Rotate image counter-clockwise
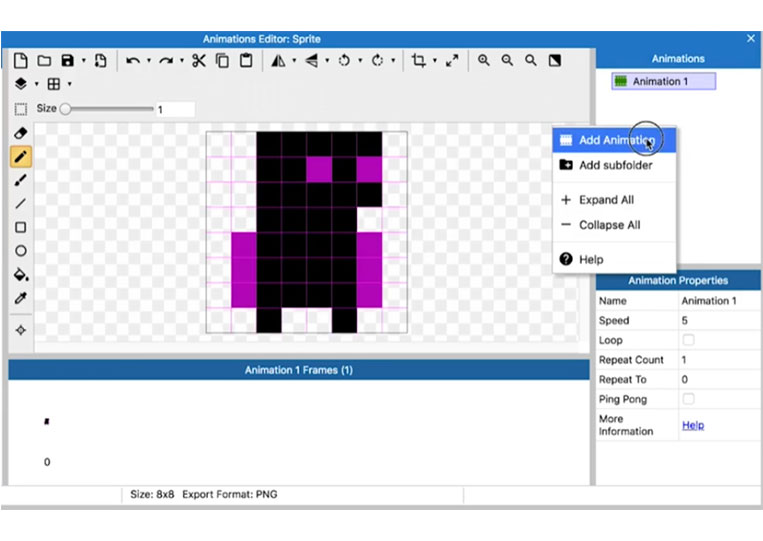This screenshot has width=763, height=541. click(344, 61)
